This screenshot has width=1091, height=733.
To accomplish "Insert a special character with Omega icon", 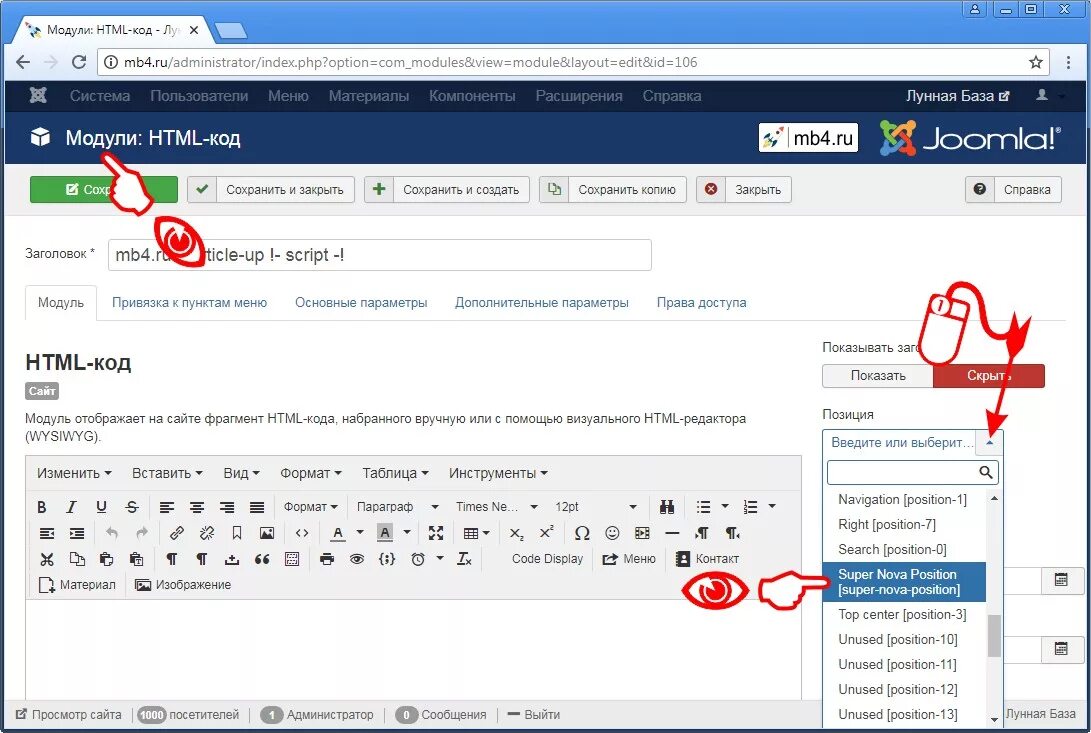I will 582,533.
